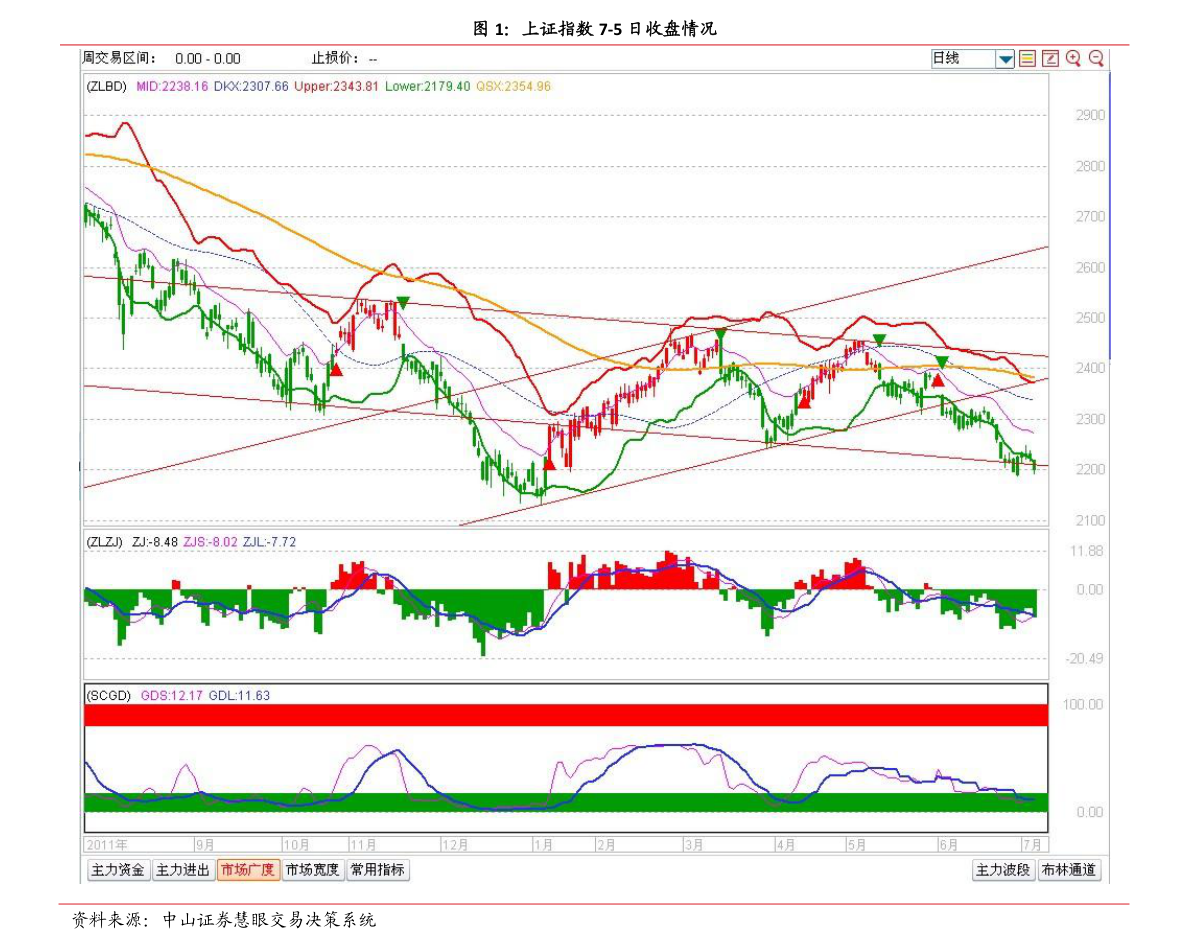Viewport: 1191px width, 950px height.
Task: Click the GDS:12.17 value
Action: pos(172,696)
